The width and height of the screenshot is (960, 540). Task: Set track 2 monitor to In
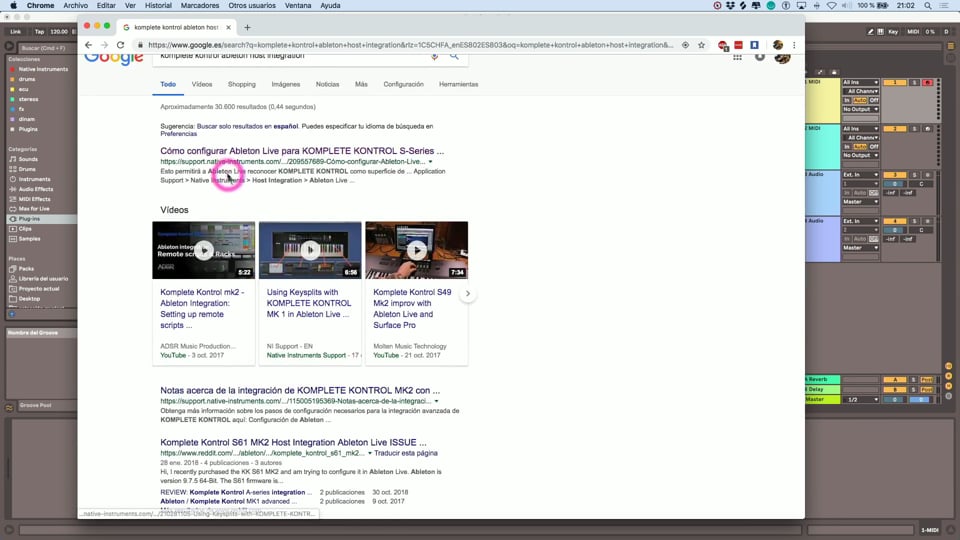(847, 146)
